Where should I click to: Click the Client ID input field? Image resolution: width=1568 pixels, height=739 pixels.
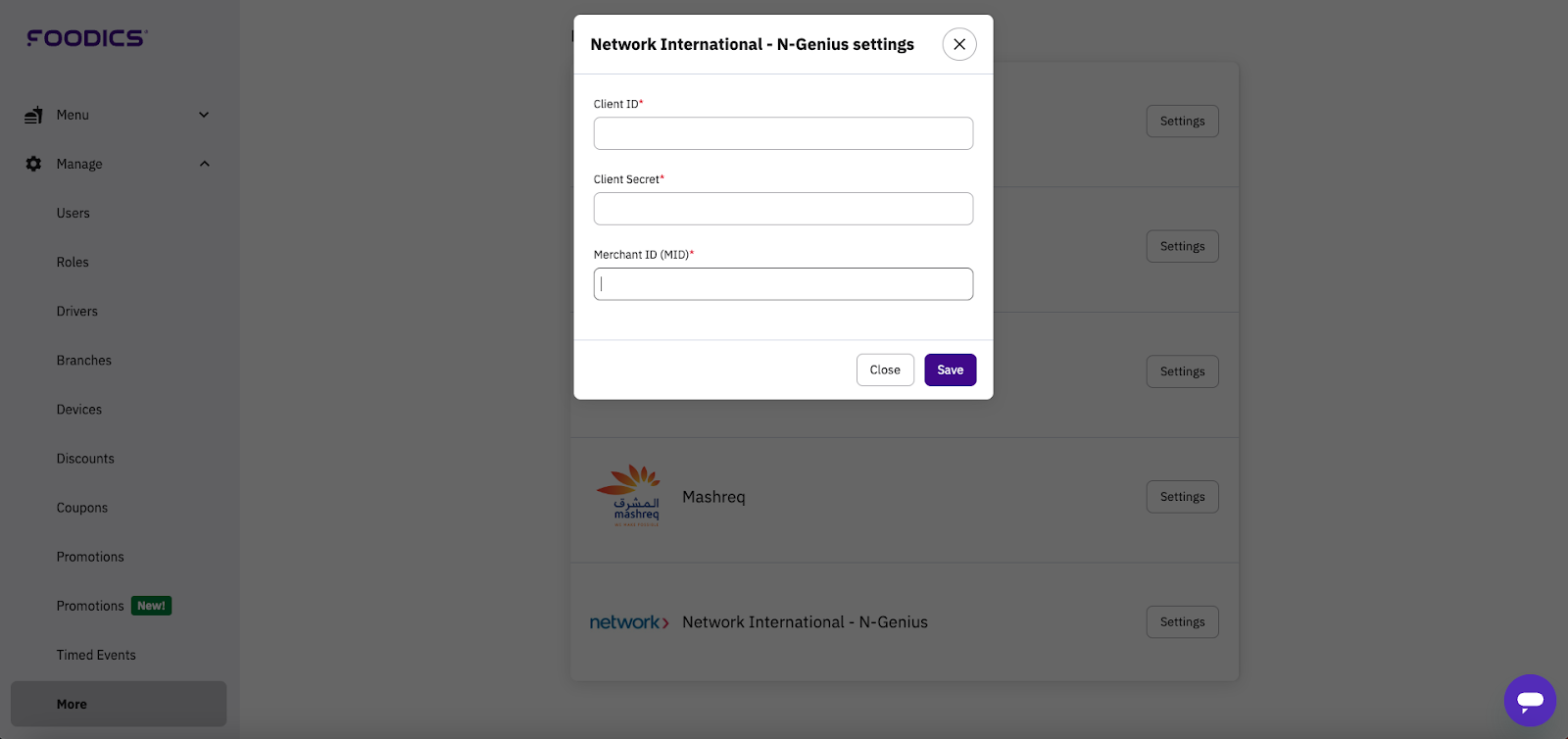tap(783, 133)
